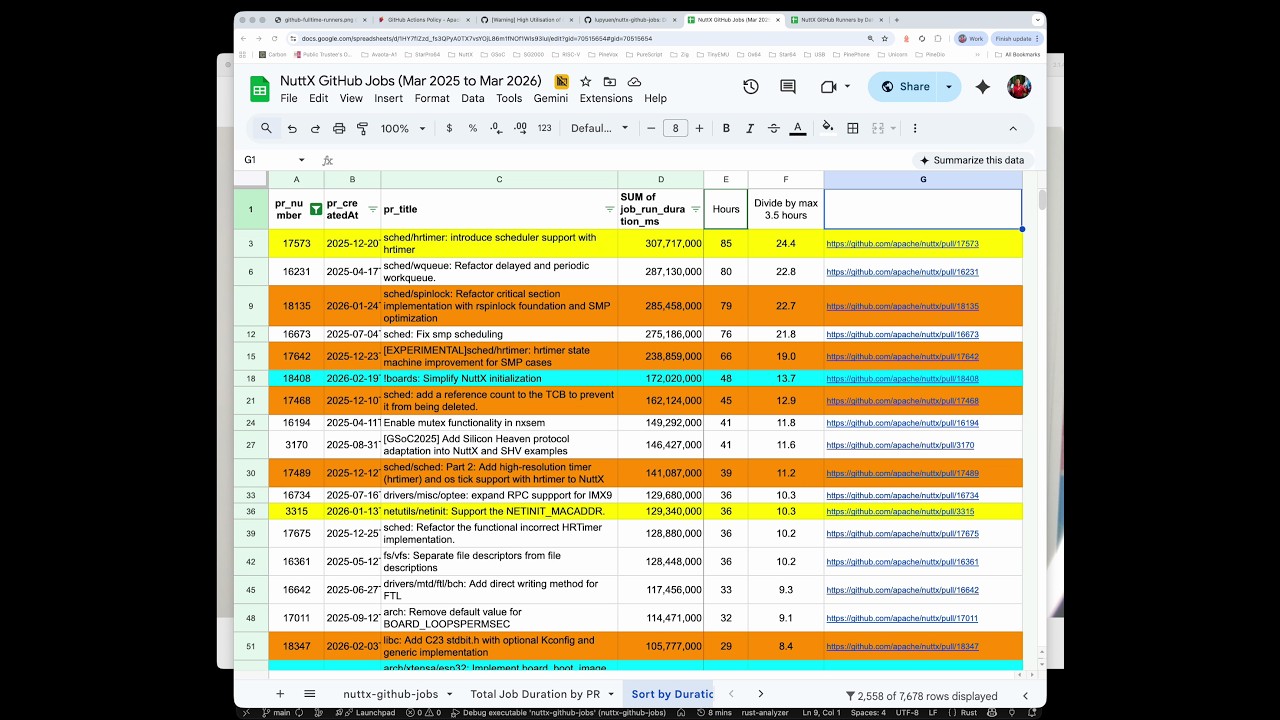
Task: Open link to nuttx pull 18408
Action: coord(902,379)
